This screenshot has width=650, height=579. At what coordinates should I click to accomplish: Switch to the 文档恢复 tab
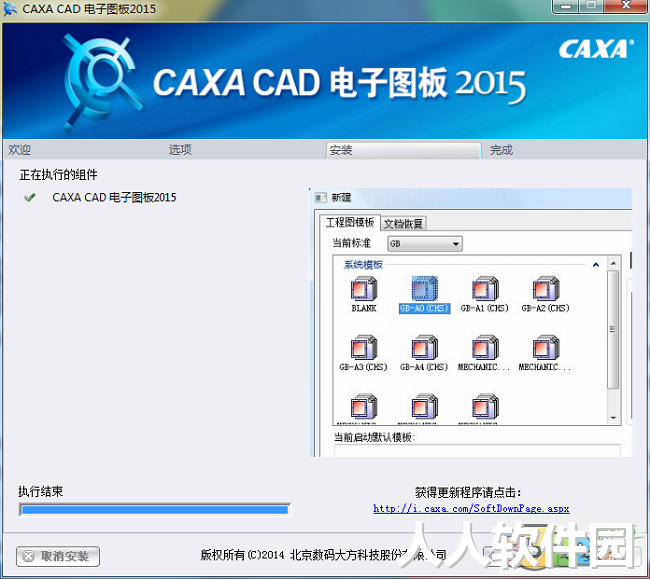coord(403,224)
